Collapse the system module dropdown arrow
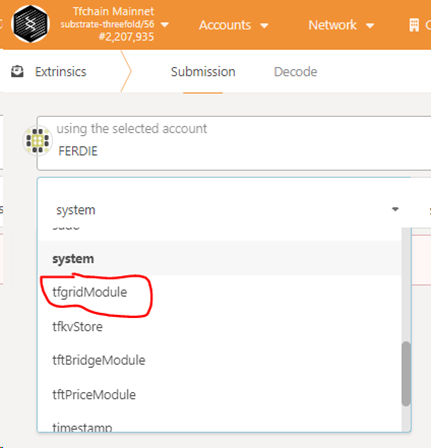Screen dimensions: 431x448 click(395, 209)
